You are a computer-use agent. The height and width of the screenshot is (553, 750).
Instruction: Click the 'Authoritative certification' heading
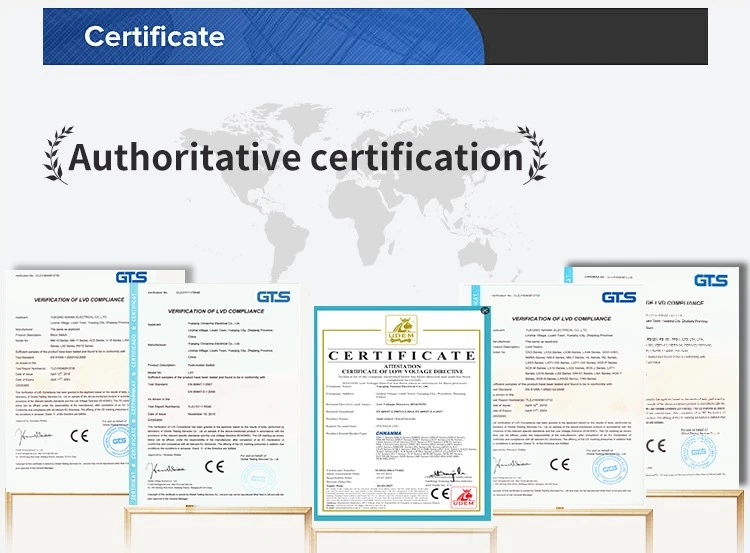[x=296, y=156]
